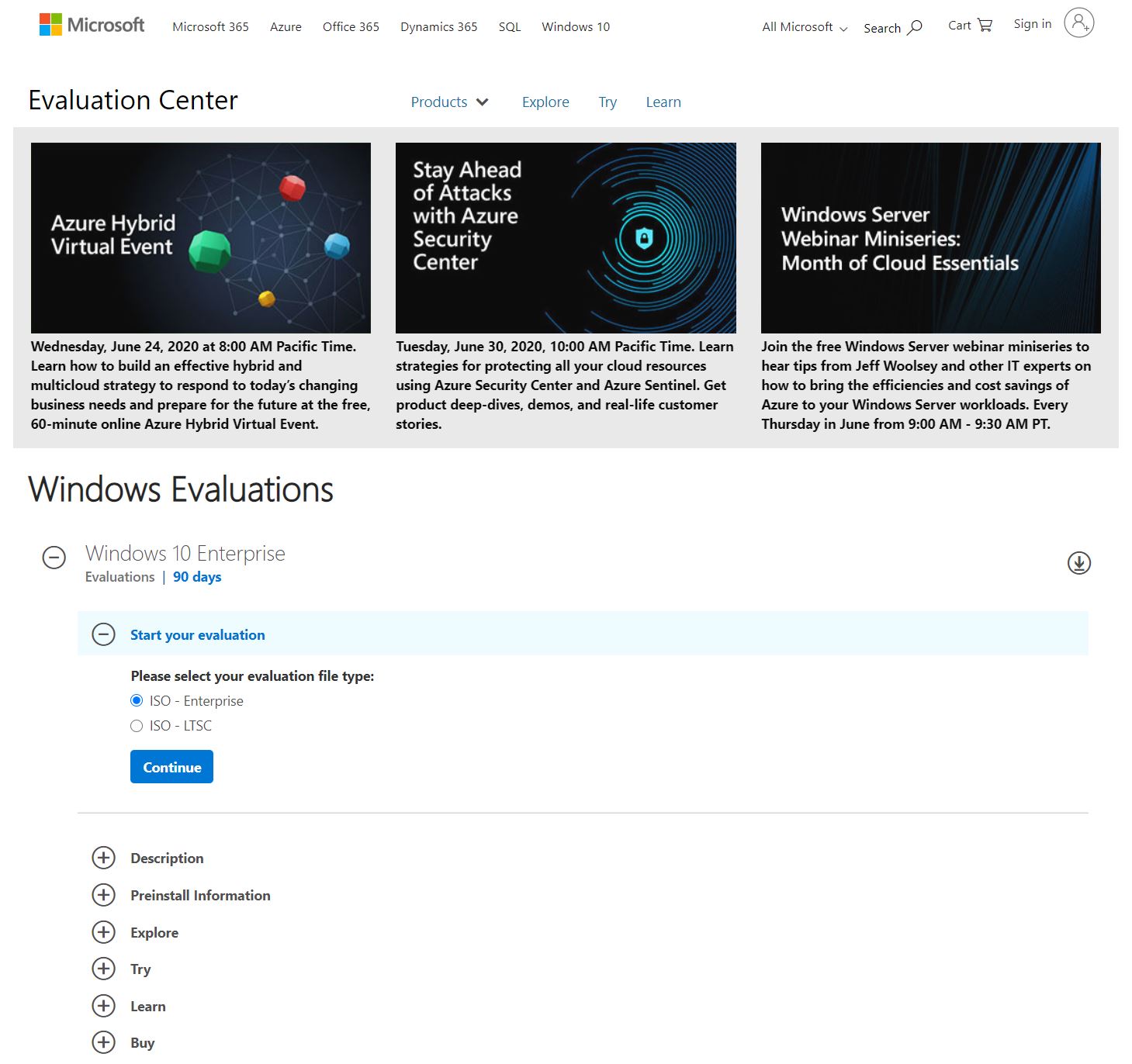This screenshot has height=1064, width=1132.
Task: Click the 90 days link
Action: pos(197,577)
